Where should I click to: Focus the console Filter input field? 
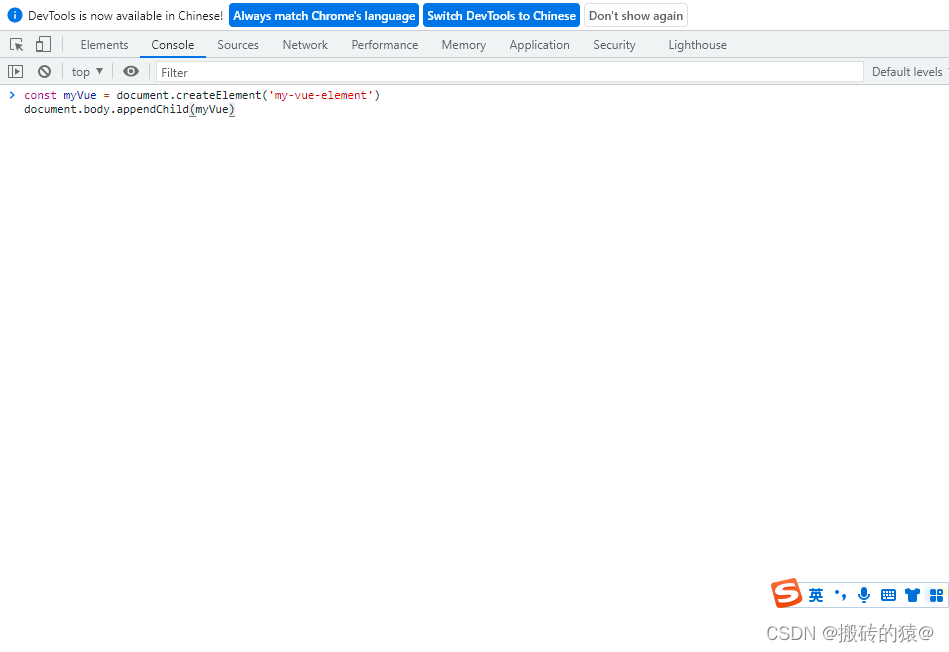coord(510,72)
